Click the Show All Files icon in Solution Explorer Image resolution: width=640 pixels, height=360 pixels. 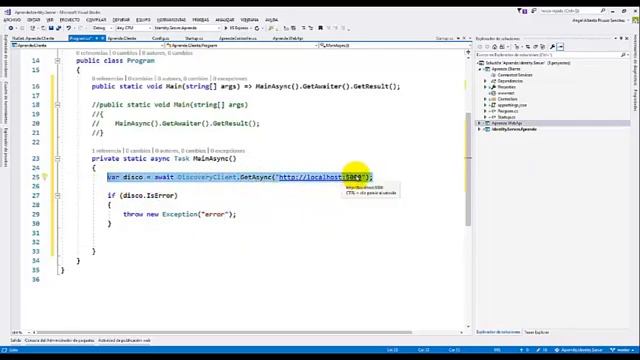tap(542, 47)
